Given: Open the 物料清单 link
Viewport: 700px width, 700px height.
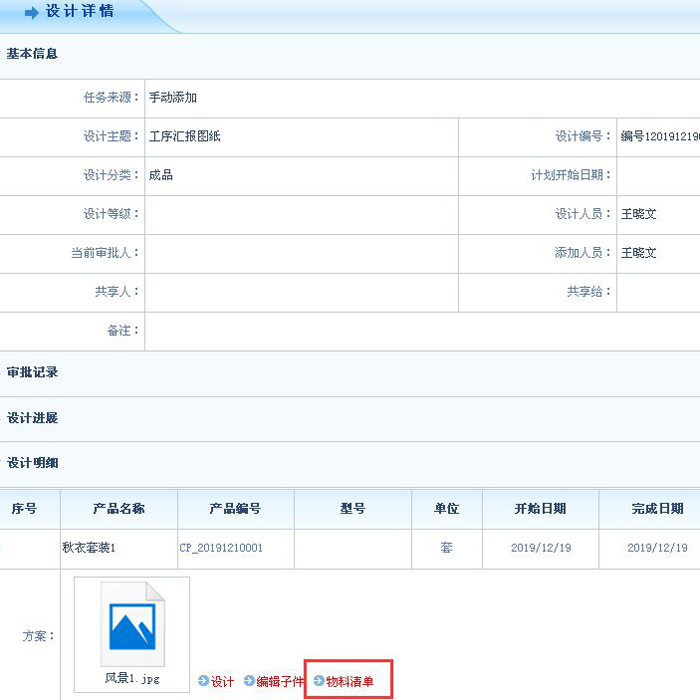Looking at the screenshot, I should pyautogui.click(x=350, y=682).
